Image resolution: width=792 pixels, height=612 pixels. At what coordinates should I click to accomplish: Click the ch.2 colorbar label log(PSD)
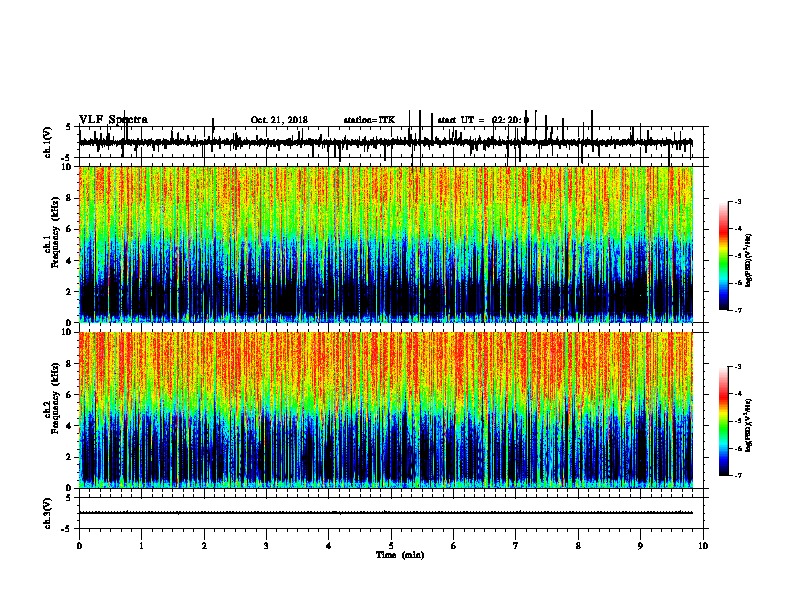748,425
